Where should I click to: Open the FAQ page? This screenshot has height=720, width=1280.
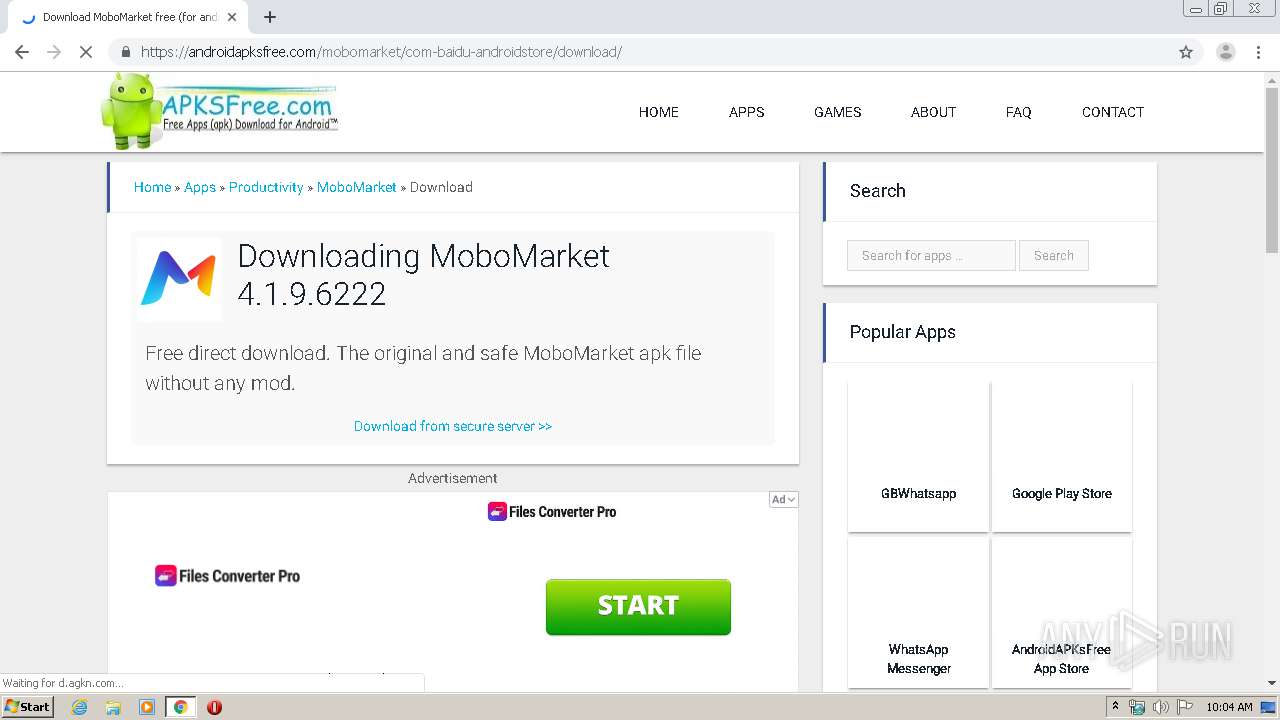click(1019, 112)
